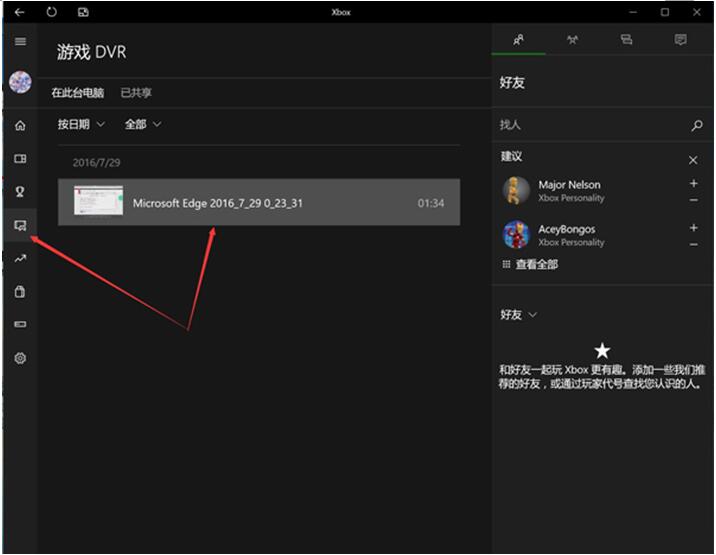The image size is (716, 555).
Task: Remove Major Nelson suggestion
Action: pos(694,200)
